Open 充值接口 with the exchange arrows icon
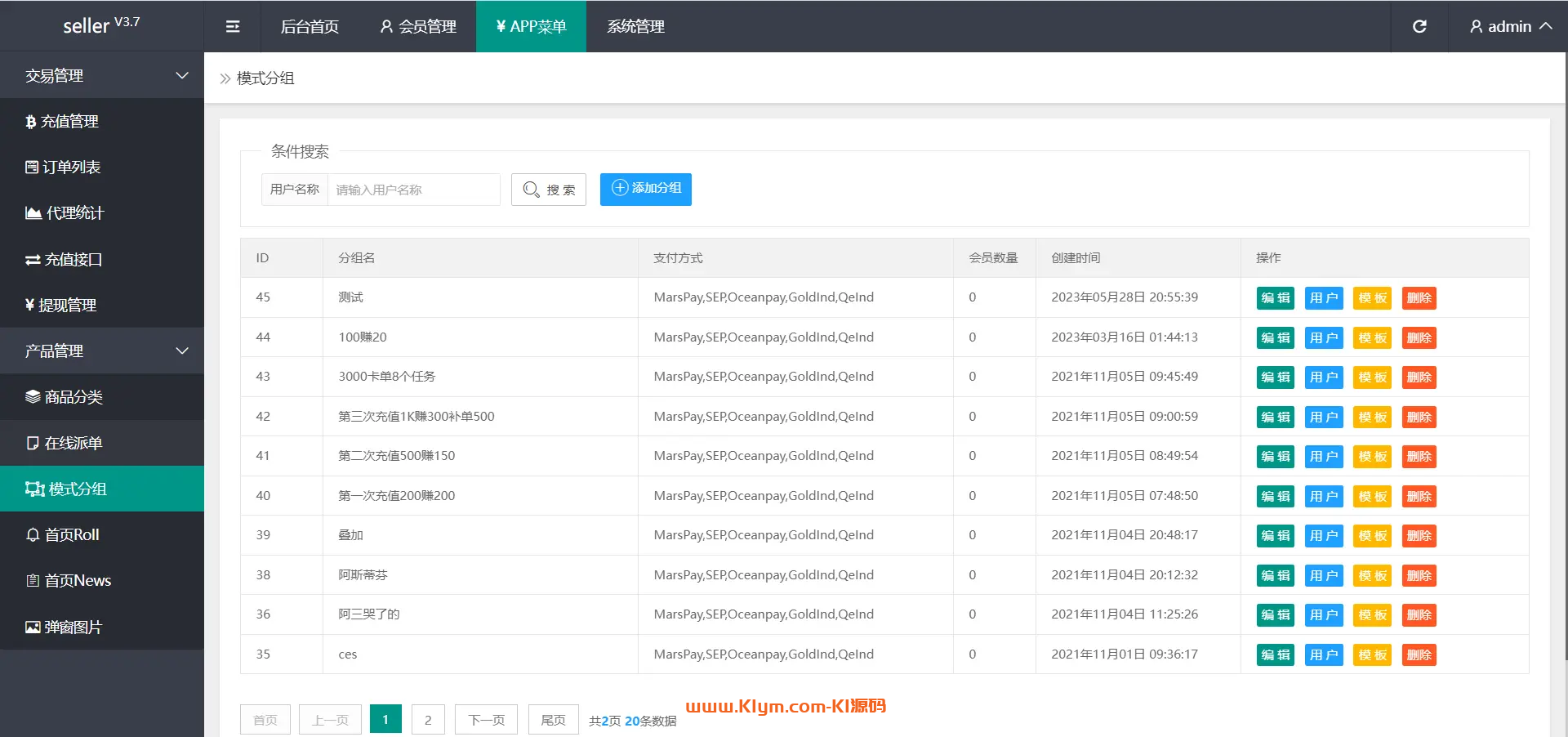 pyautogui.click(x=64, y=260)
